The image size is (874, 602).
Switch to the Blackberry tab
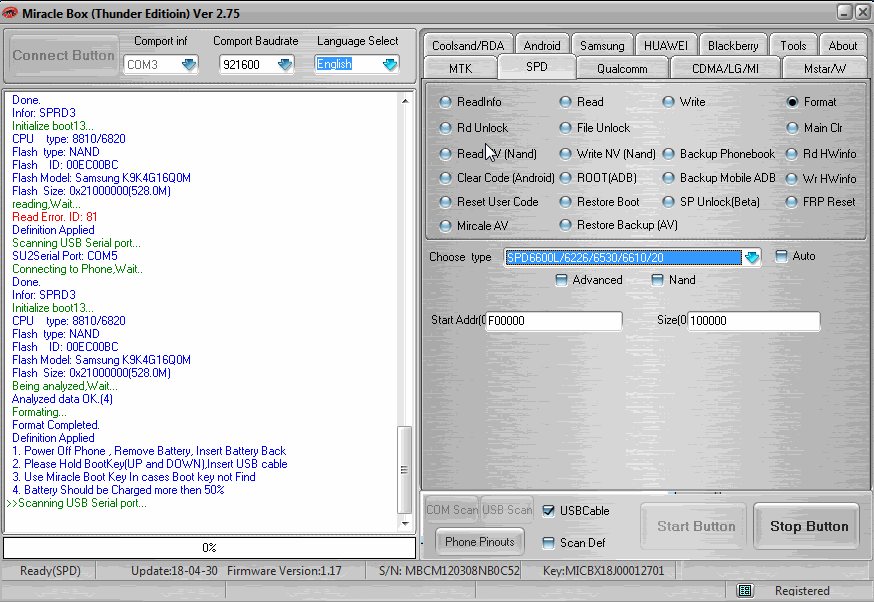coord(733,46)
